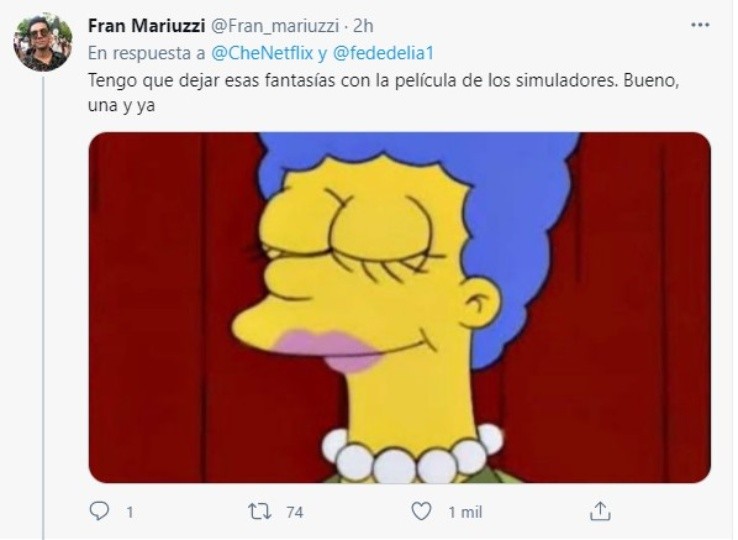Click the retweet count 74
Viewport: 738px width, 540px height.
click(295, 512)
